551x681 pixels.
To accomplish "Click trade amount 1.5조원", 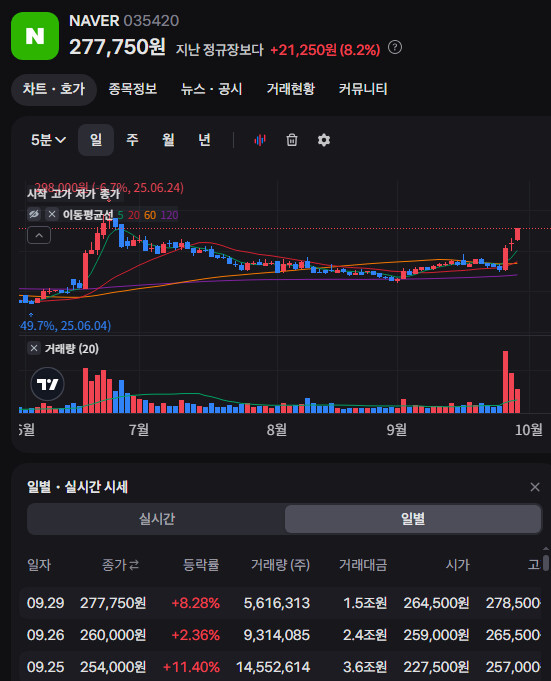I will click(365, 603).
